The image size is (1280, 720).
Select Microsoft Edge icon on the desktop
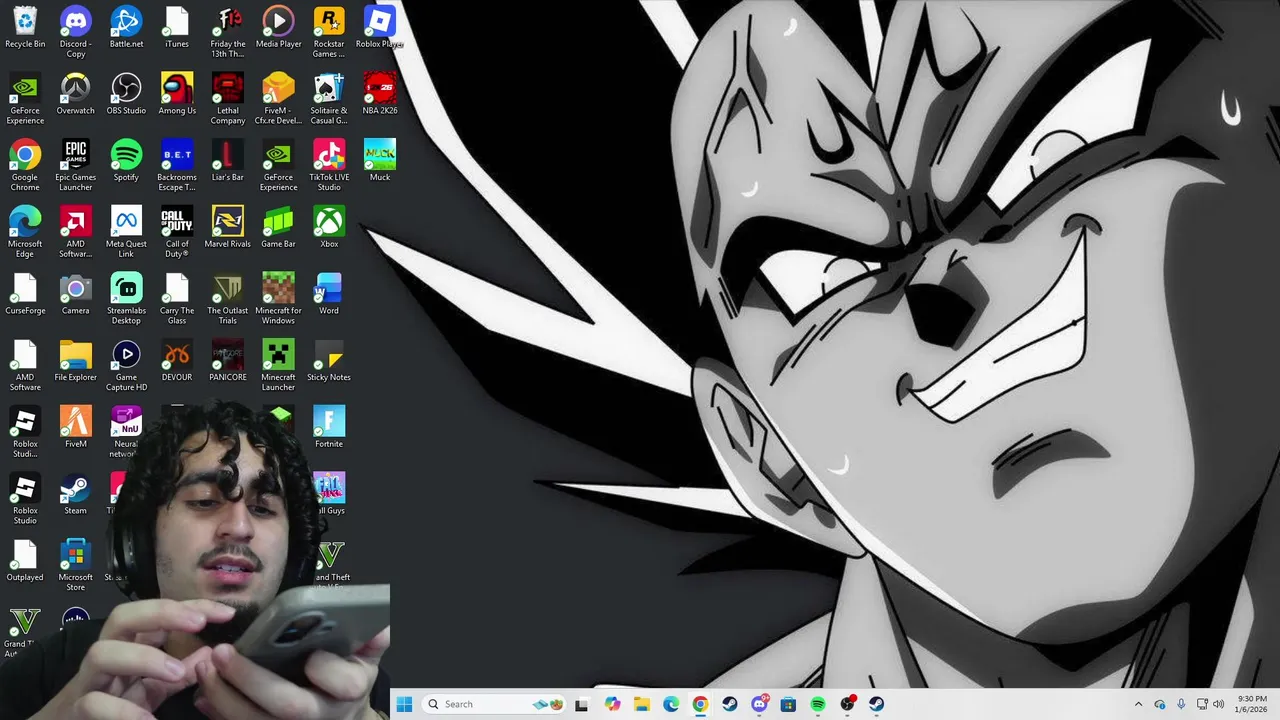point(25,232)
